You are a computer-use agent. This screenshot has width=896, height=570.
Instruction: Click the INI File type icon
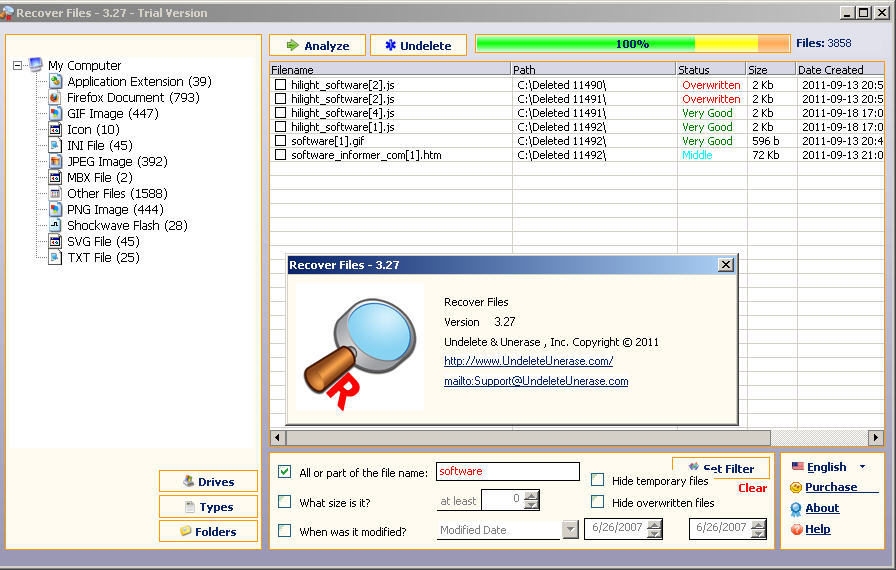[x=55, y=145]
